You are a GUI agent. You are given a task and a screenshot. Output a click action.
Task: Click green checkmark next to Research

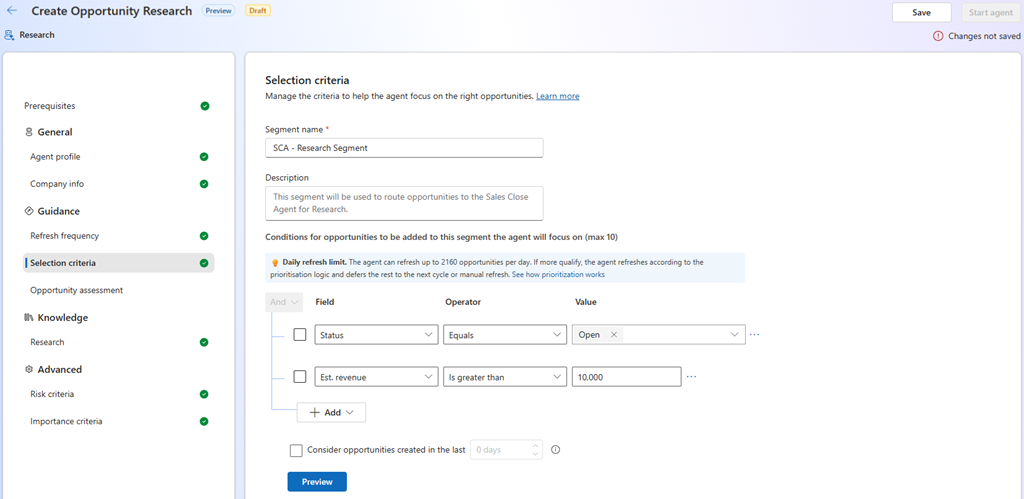pos(204,342)
